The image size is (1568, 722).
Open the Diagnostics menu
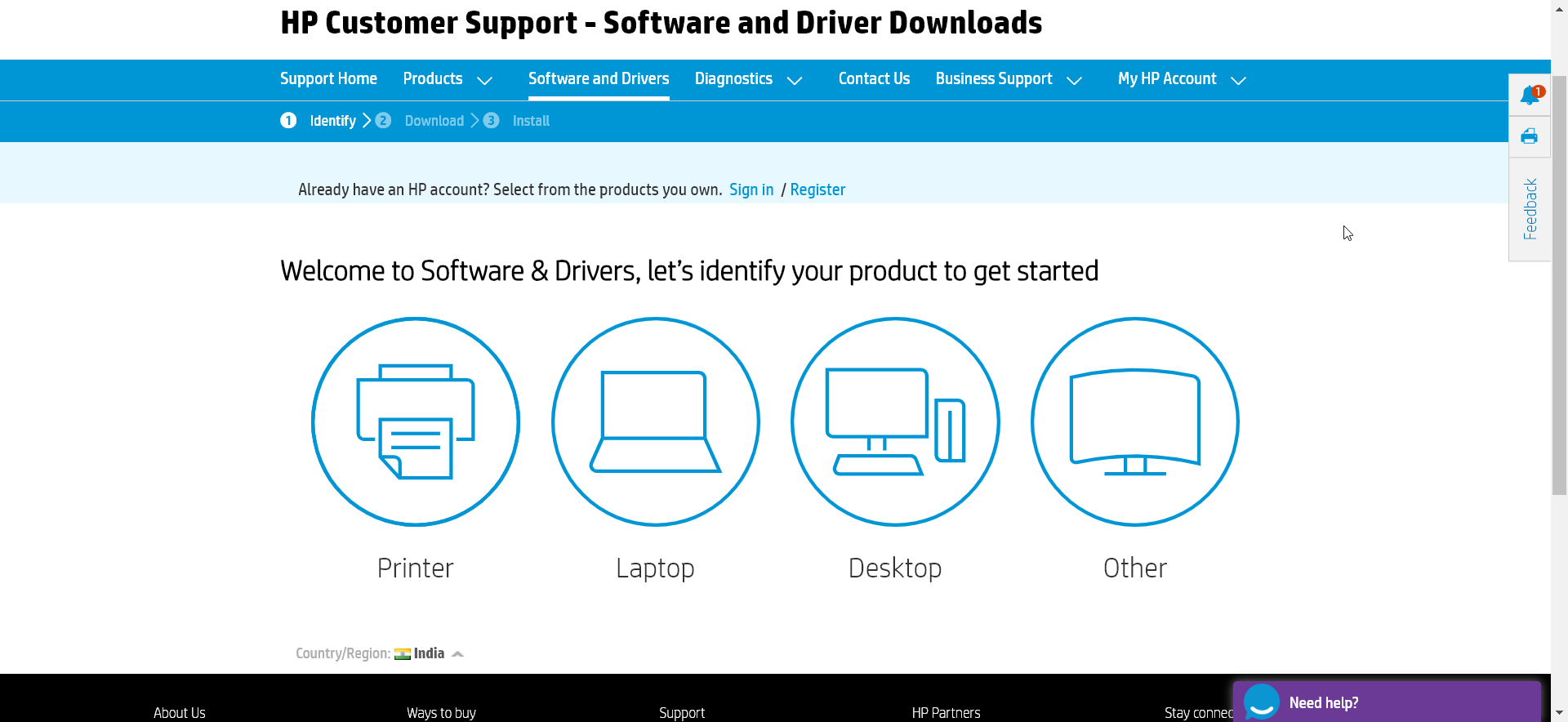[733, 79]
